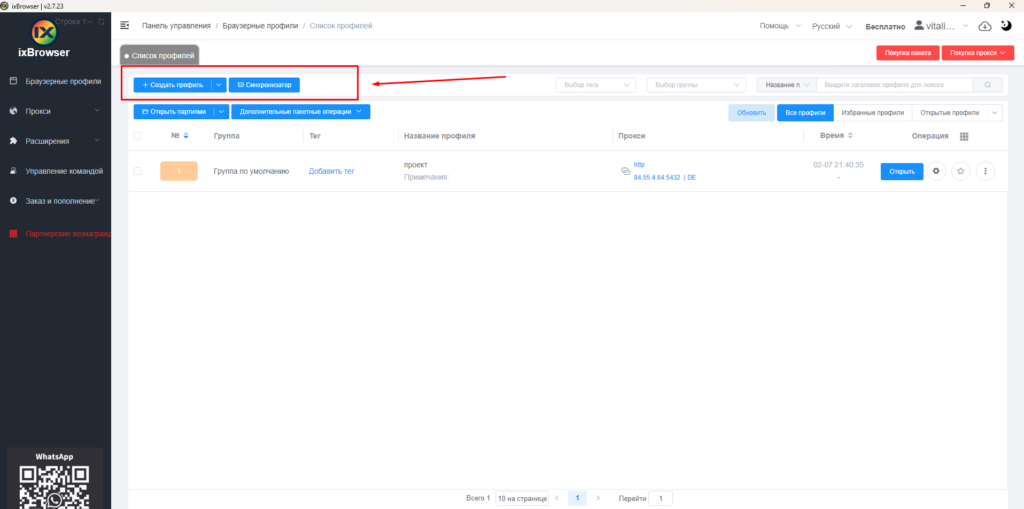Sort by the № column arrows

[186, 136]
